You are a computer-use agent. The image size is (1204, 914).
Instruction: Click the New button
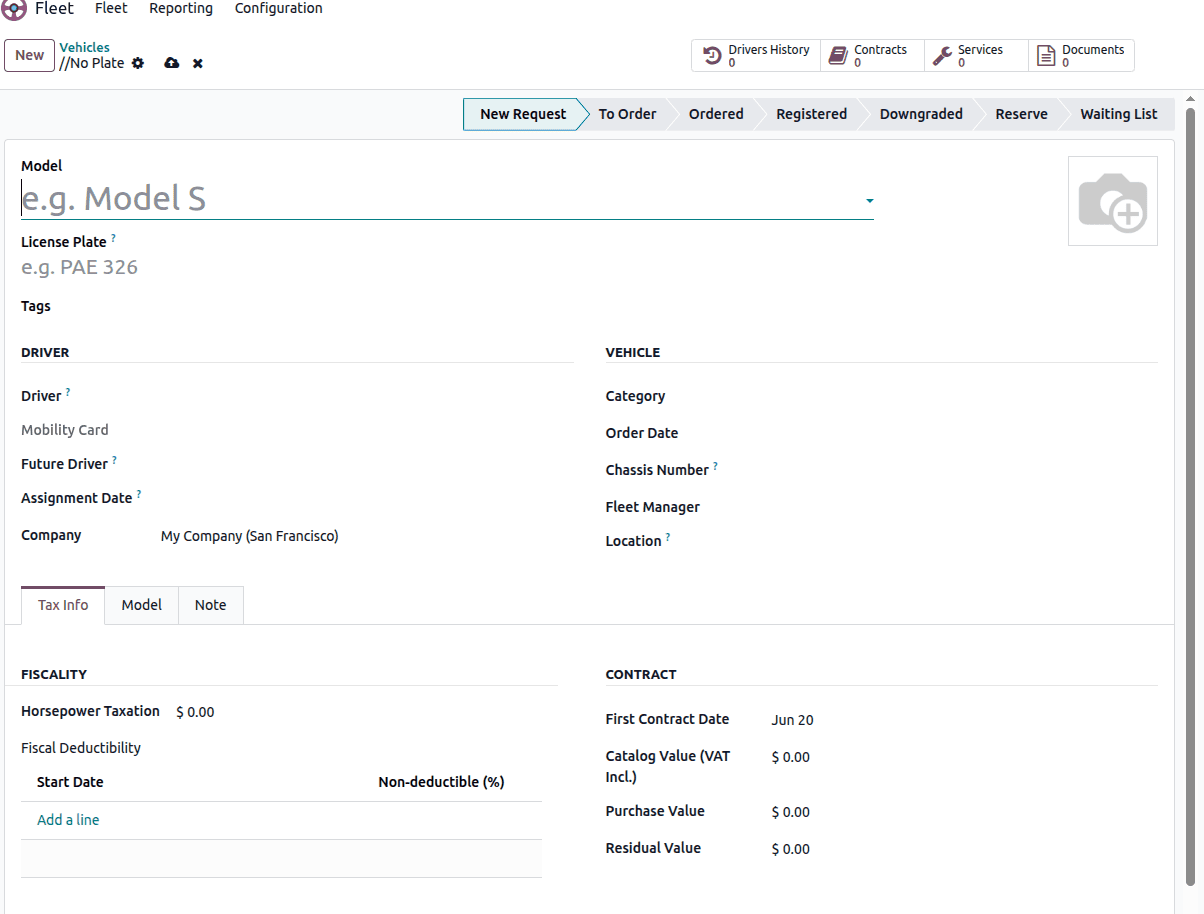pos(29,56)
